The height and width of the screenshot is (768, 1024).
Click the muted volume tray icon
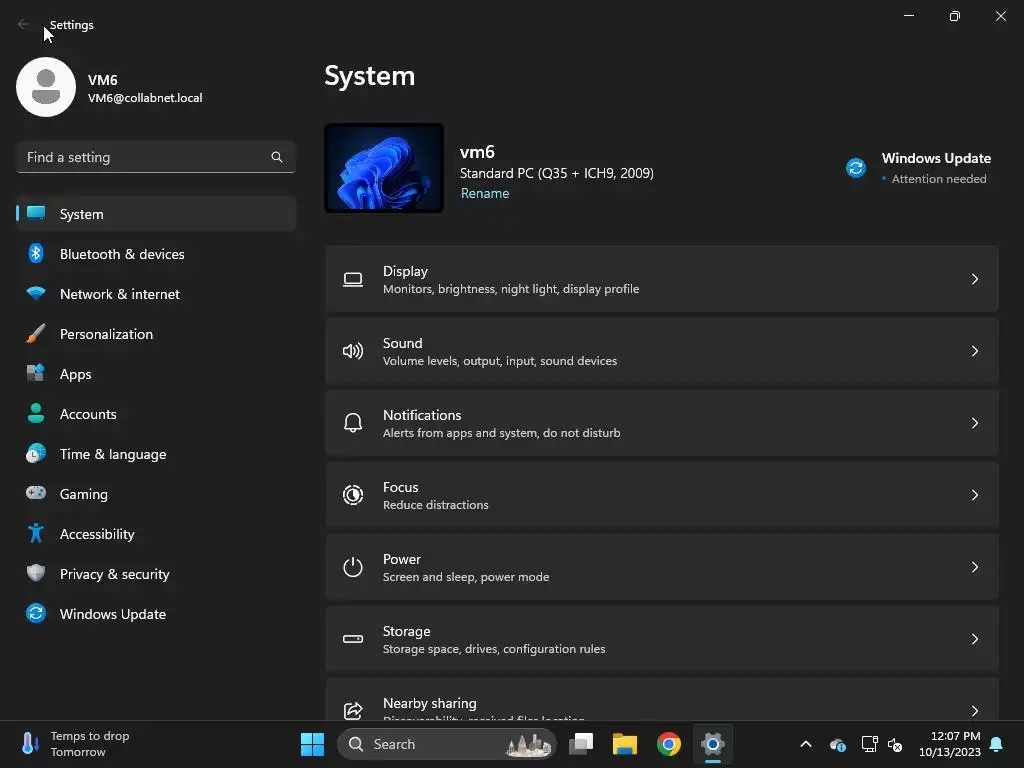(x=895, y=744)
